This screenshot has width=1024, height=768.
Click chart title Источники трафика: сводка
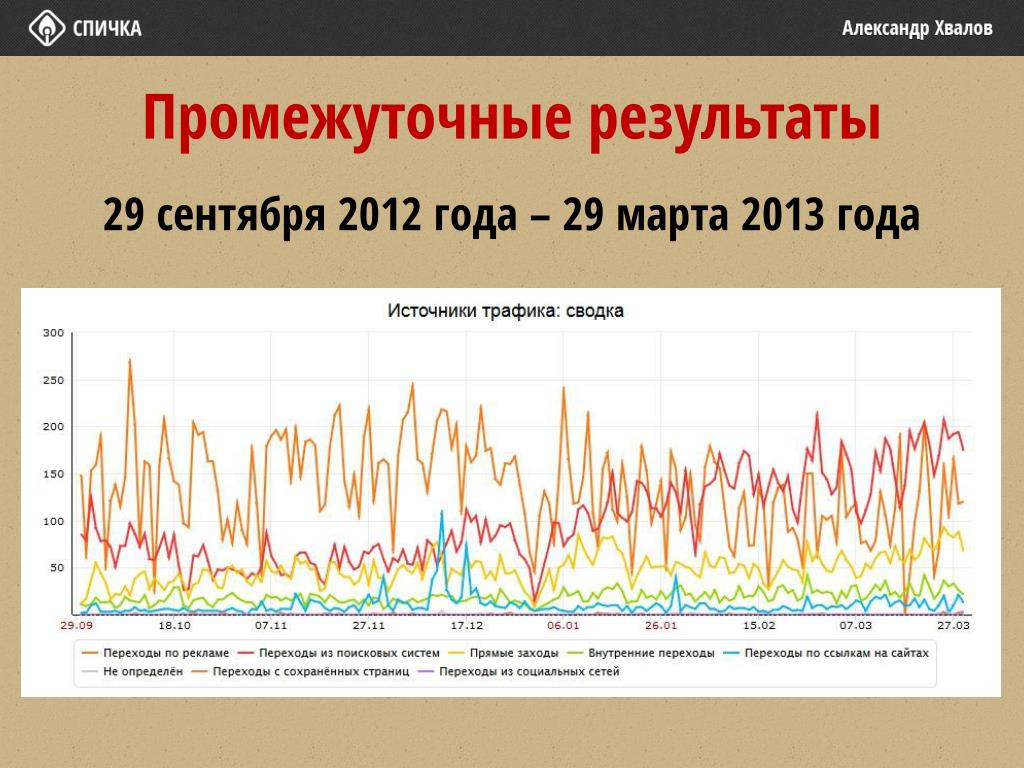(x=505, y=311)
